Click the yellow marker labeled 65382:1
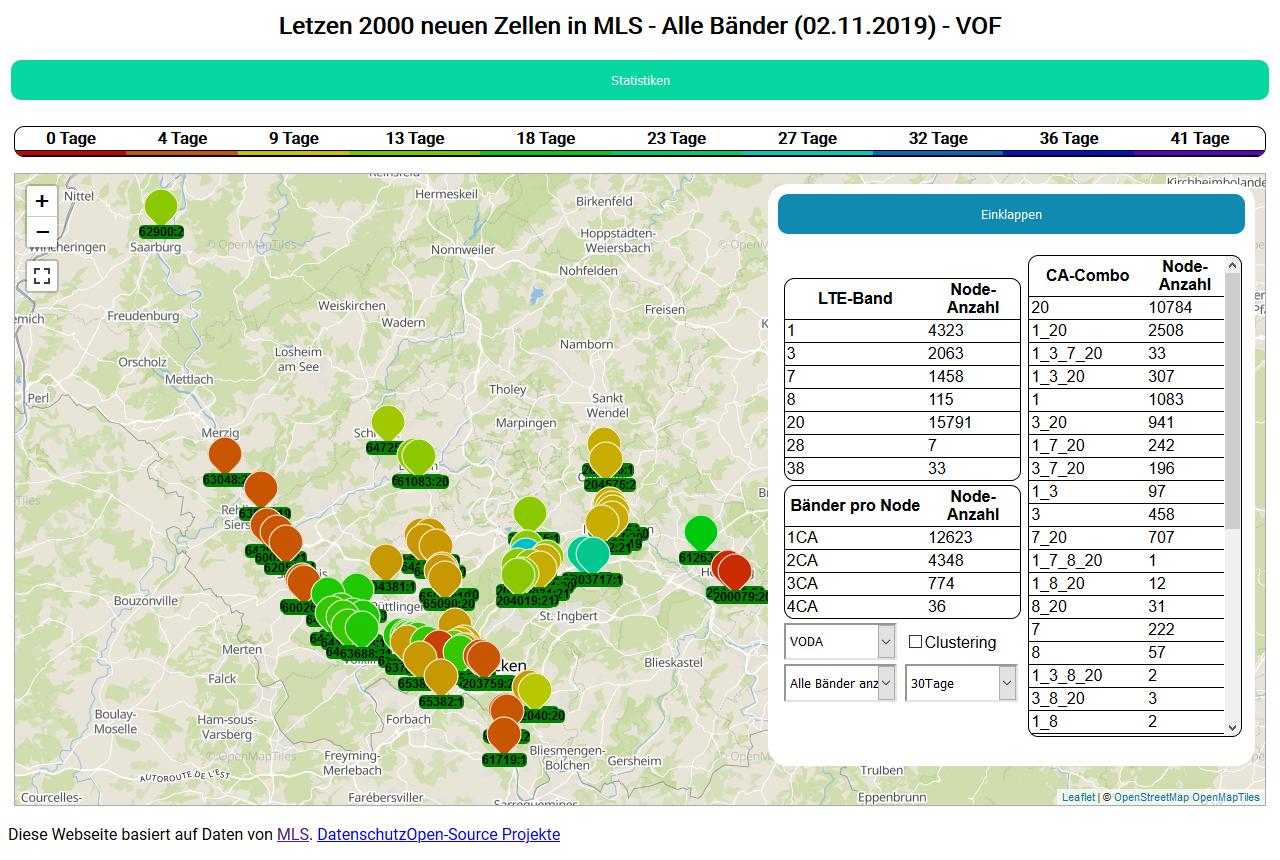Screen dimensions: 1280x860 [x=440, y=678]
